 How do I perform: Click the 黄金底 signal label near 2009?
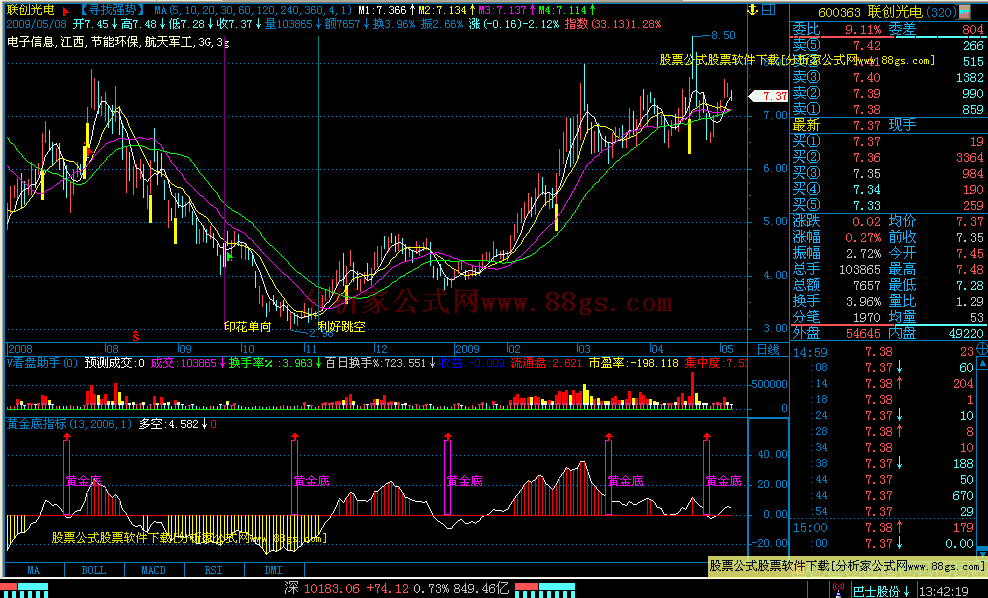tap(464, 481)
